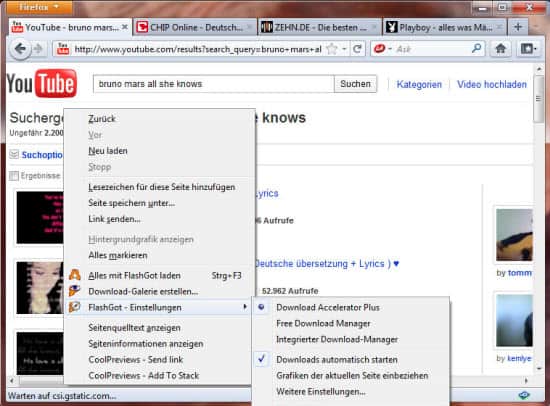Image resolution: width=550 pixels, height=406 pixels.
Task: Click the vertical scrollbar thumb
Action: click(x=539, y=99)
